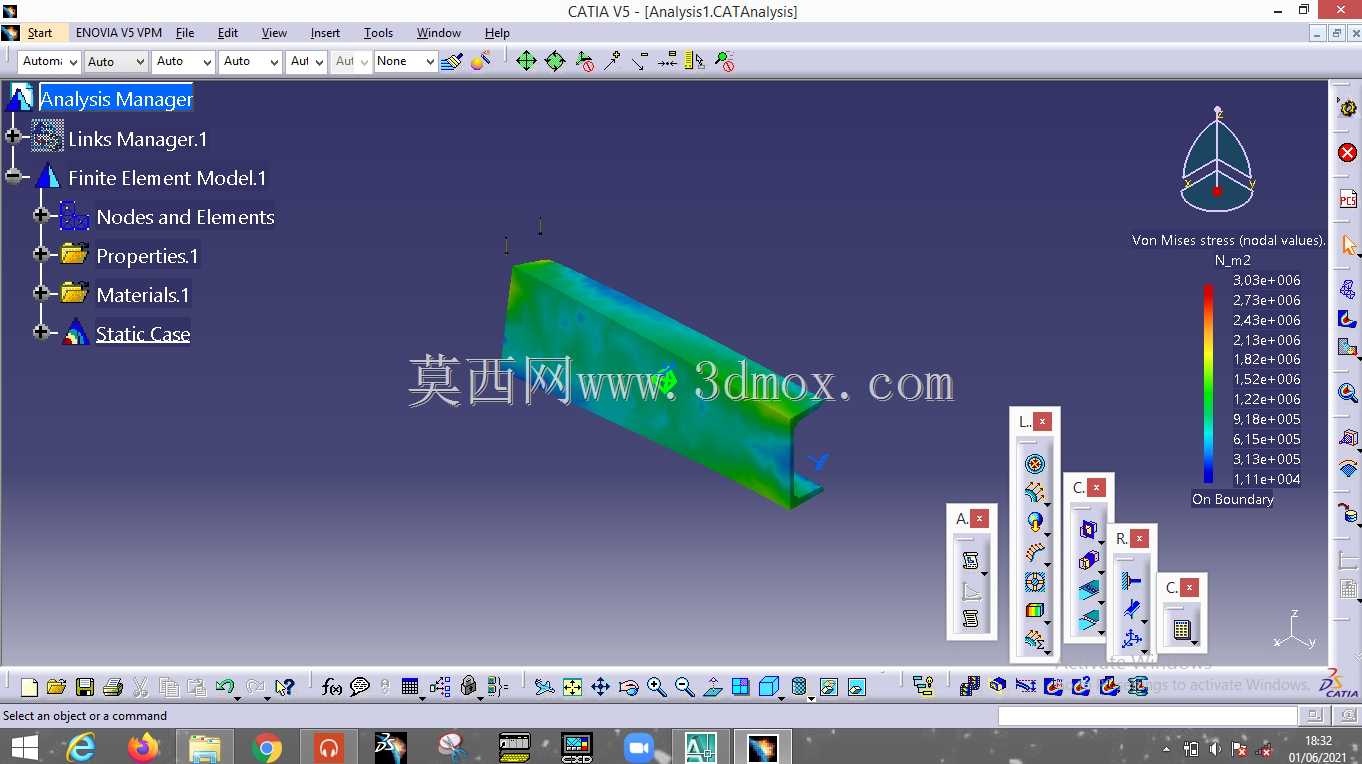
Task: Click the Pressure load icon
Action: pos(1034,464)
